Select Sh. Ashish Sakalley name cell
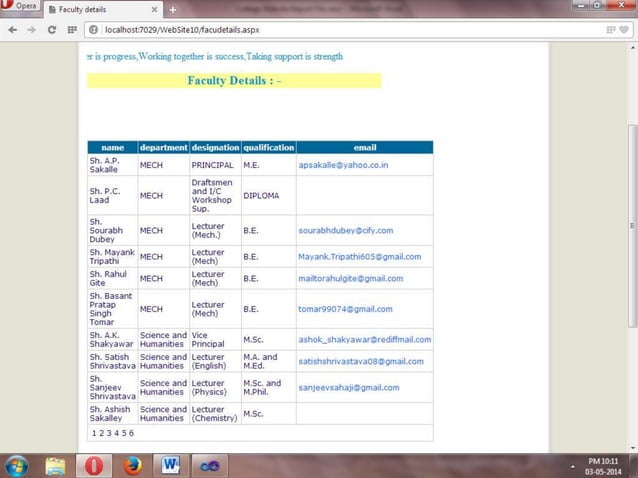Screen dimensions: 638x478 (x=113, y=414)
